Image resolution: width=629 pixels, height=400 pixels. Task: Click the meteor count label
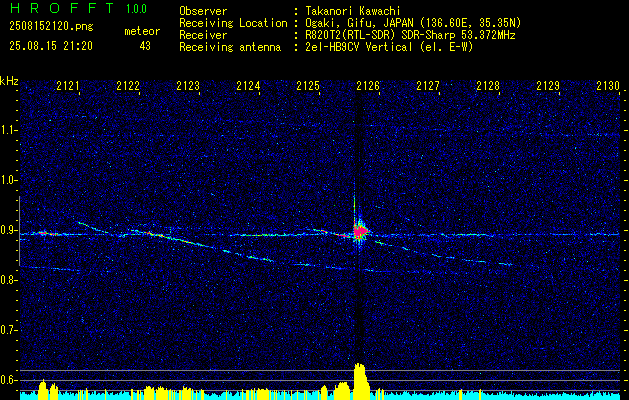coord(142,31)
